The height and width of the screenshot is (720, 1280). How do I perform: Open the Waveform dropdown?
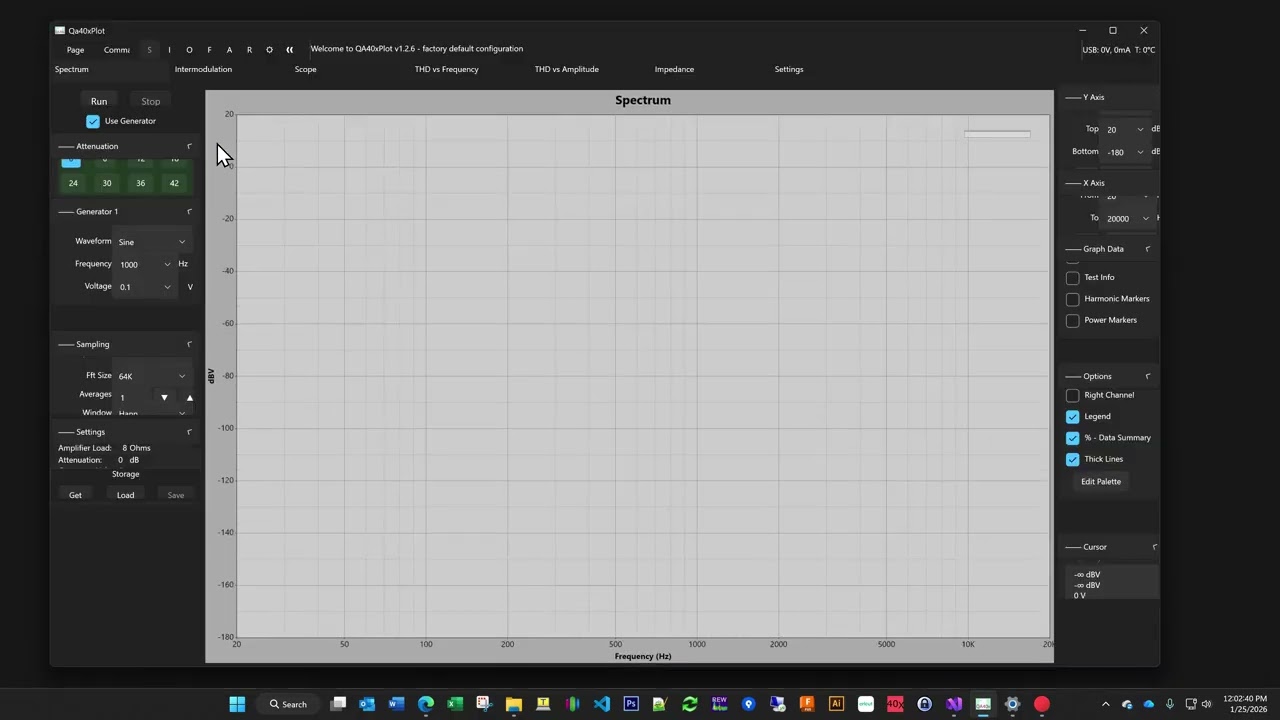(x=152, y=242)
